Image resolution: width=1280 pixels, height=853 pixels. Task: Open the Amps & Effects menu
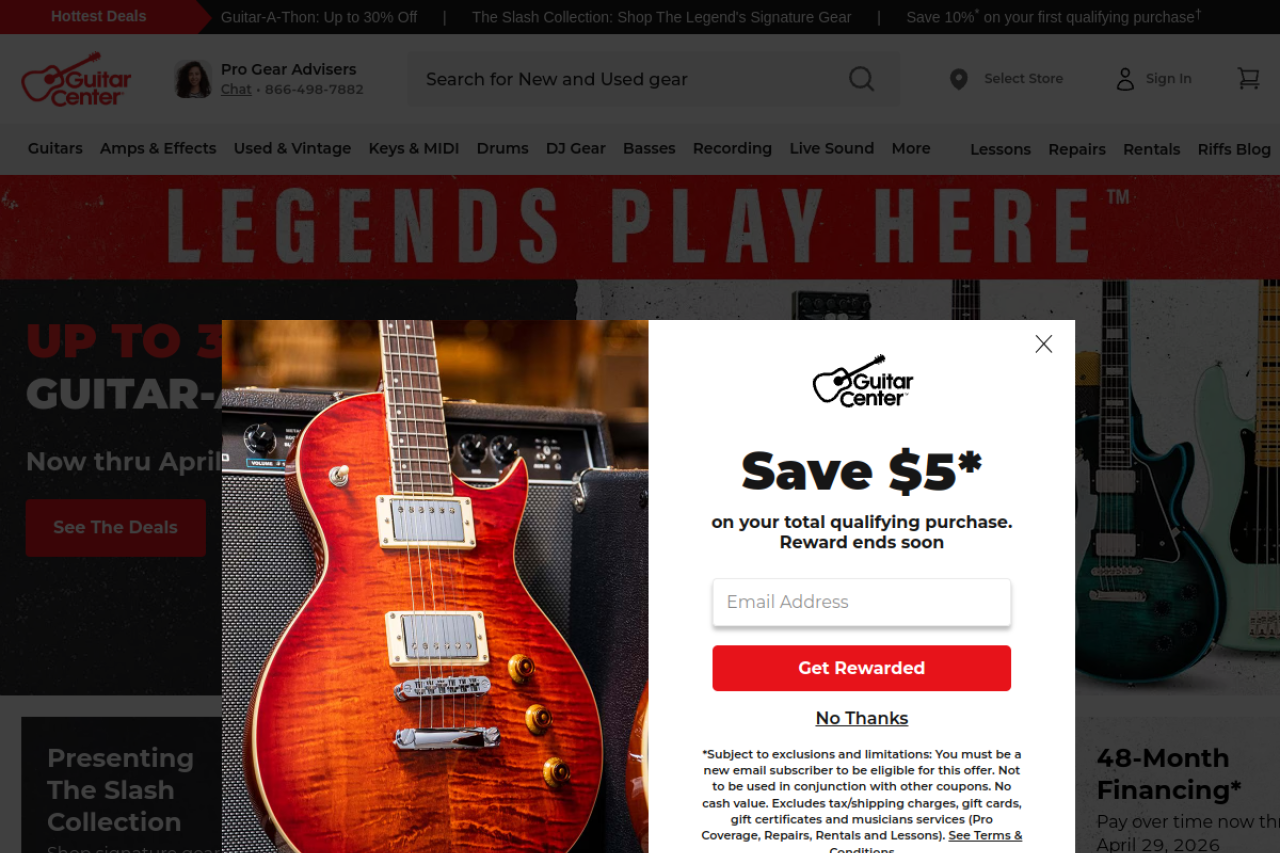coord(158,148)
